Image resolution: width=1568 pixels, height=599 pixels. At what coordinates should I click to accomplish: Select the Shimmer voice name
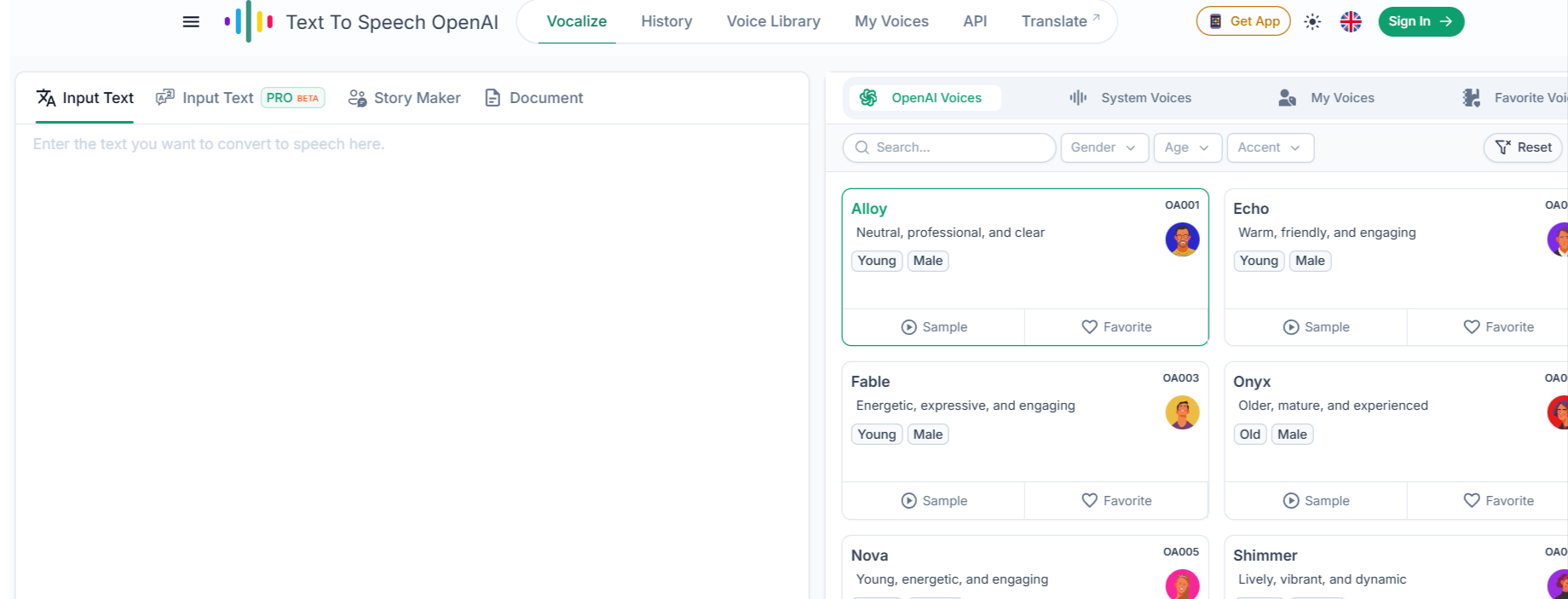[x=1265, y=556]
